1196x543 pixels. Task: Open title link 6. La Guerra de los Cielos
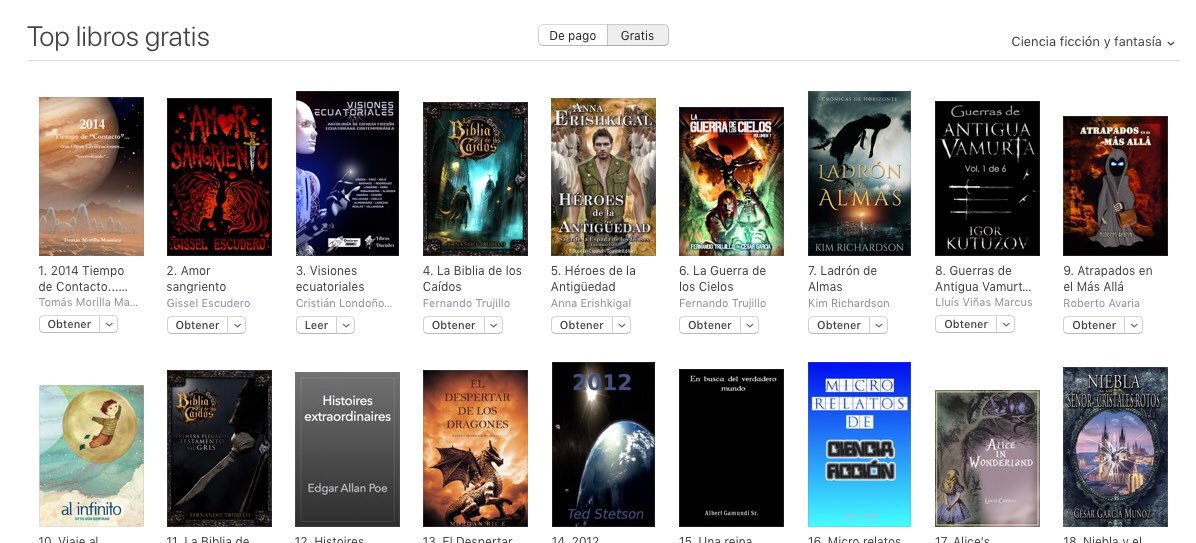point(722,278)
